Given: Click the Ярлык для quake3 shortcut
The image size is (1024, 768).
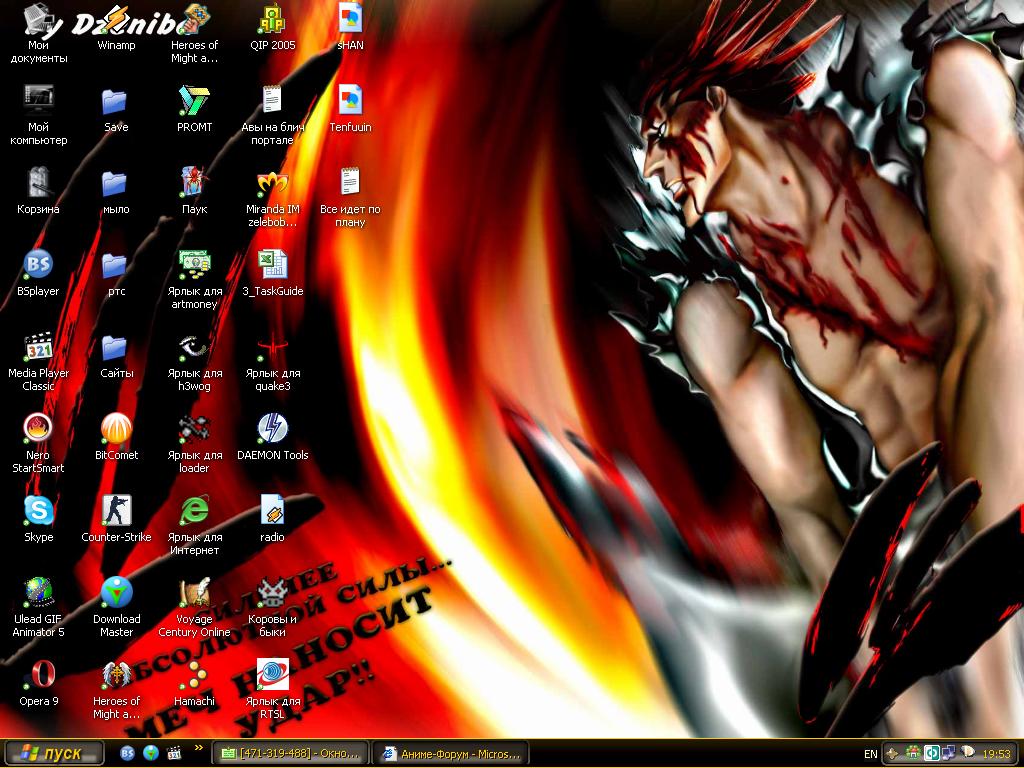Looking at the screenshot, I should click(272, 362).
